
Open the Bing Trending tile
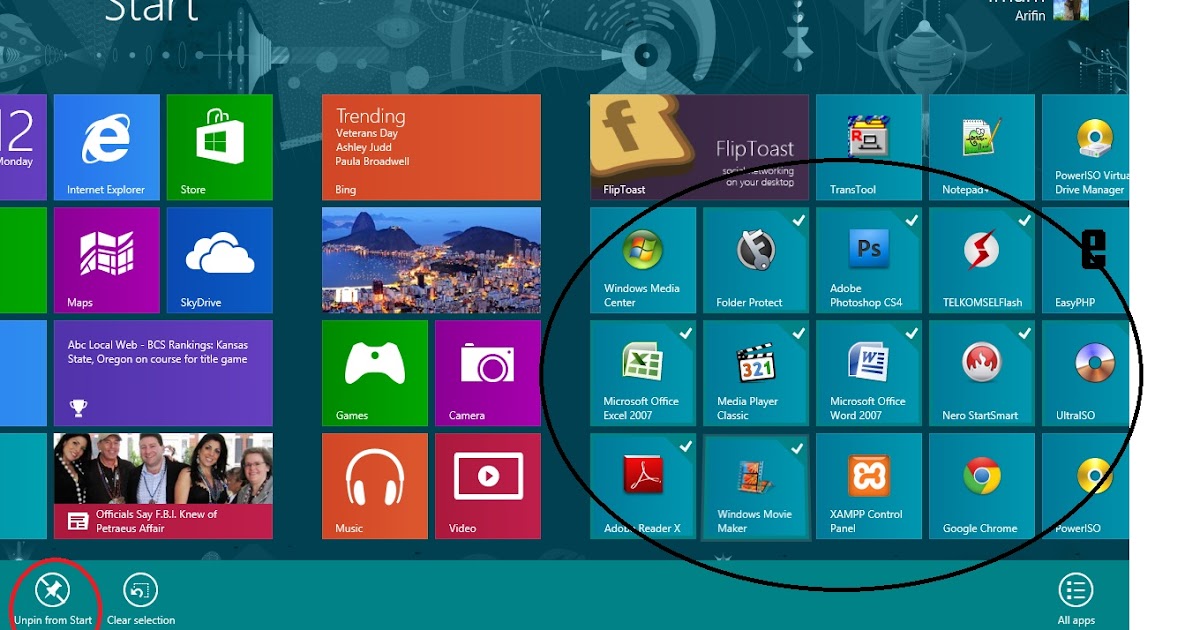point(431,147)
